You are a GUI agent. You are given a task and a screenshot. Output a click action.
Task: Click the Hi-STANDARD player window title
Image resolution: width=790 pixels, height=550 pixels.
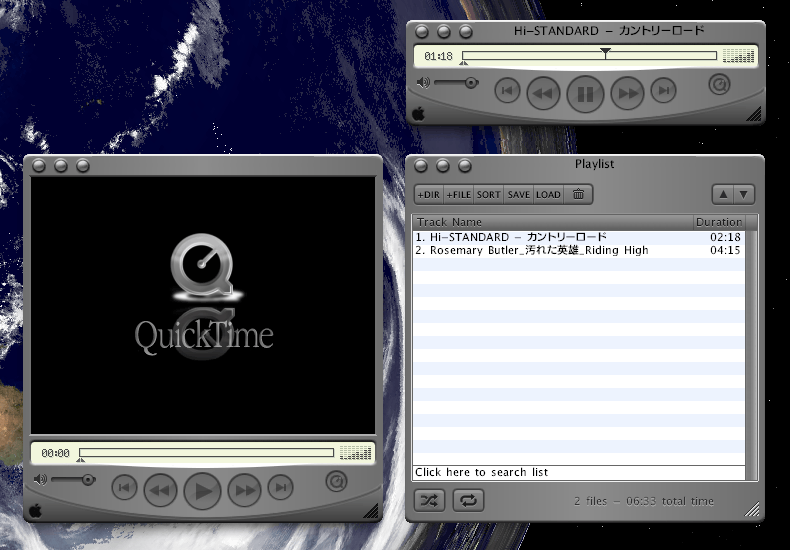coord(609,31)
